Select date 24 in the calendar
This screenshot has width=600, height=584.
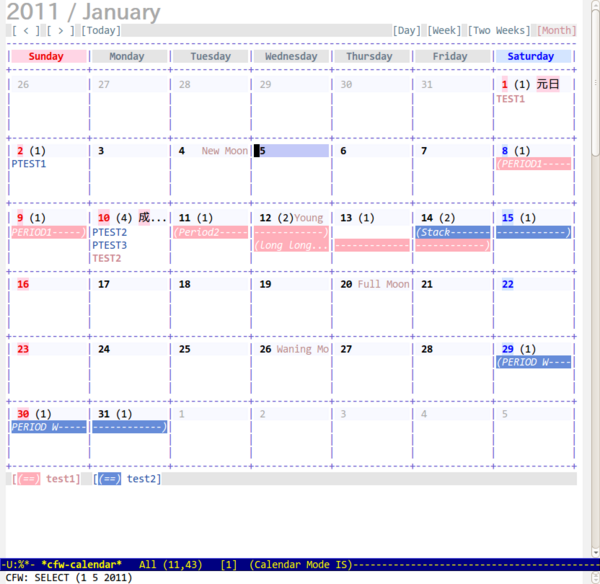pos(104,349)
